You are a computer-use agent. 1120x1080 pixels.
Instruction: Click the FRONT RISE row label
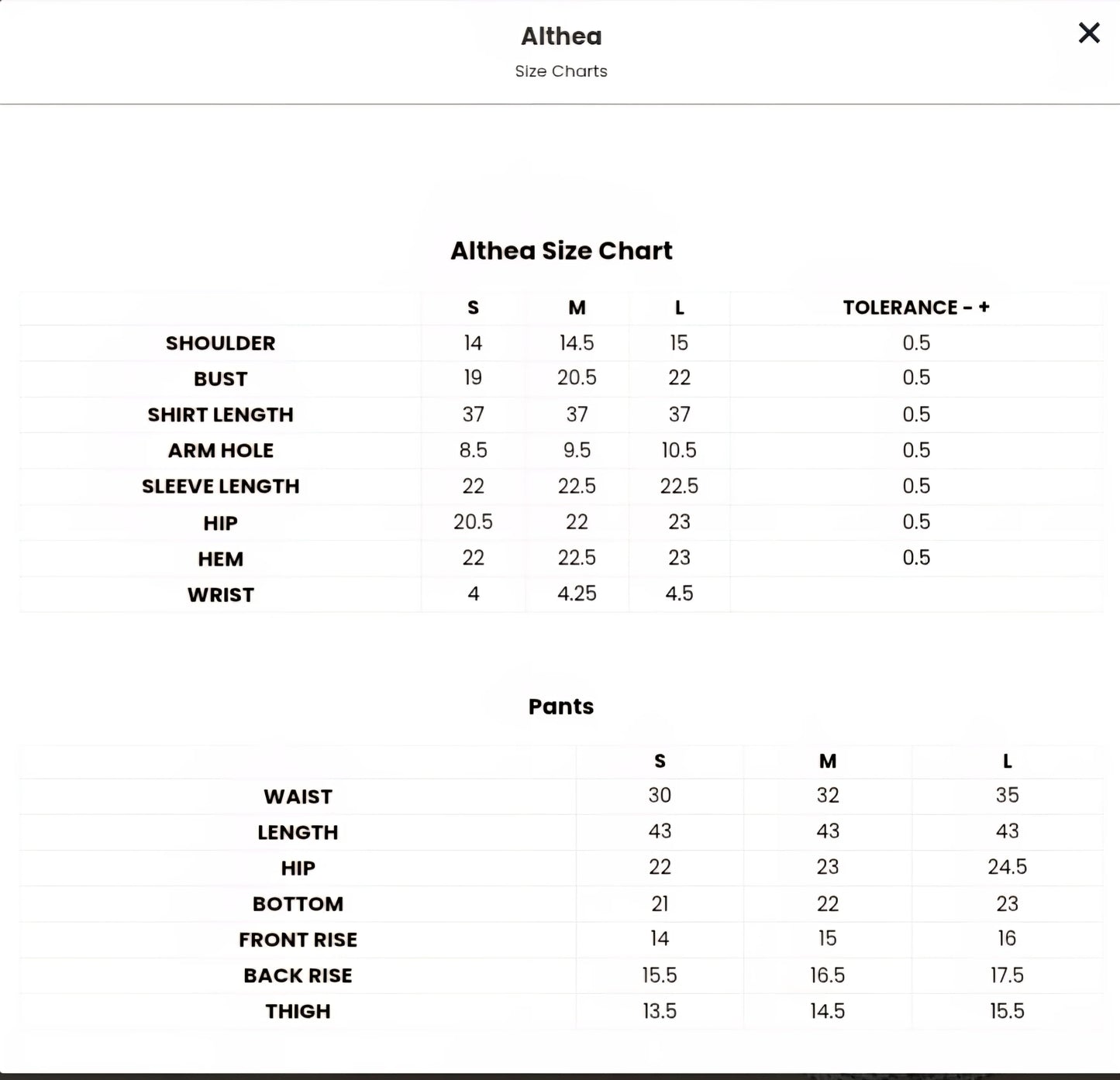point(298,940)
